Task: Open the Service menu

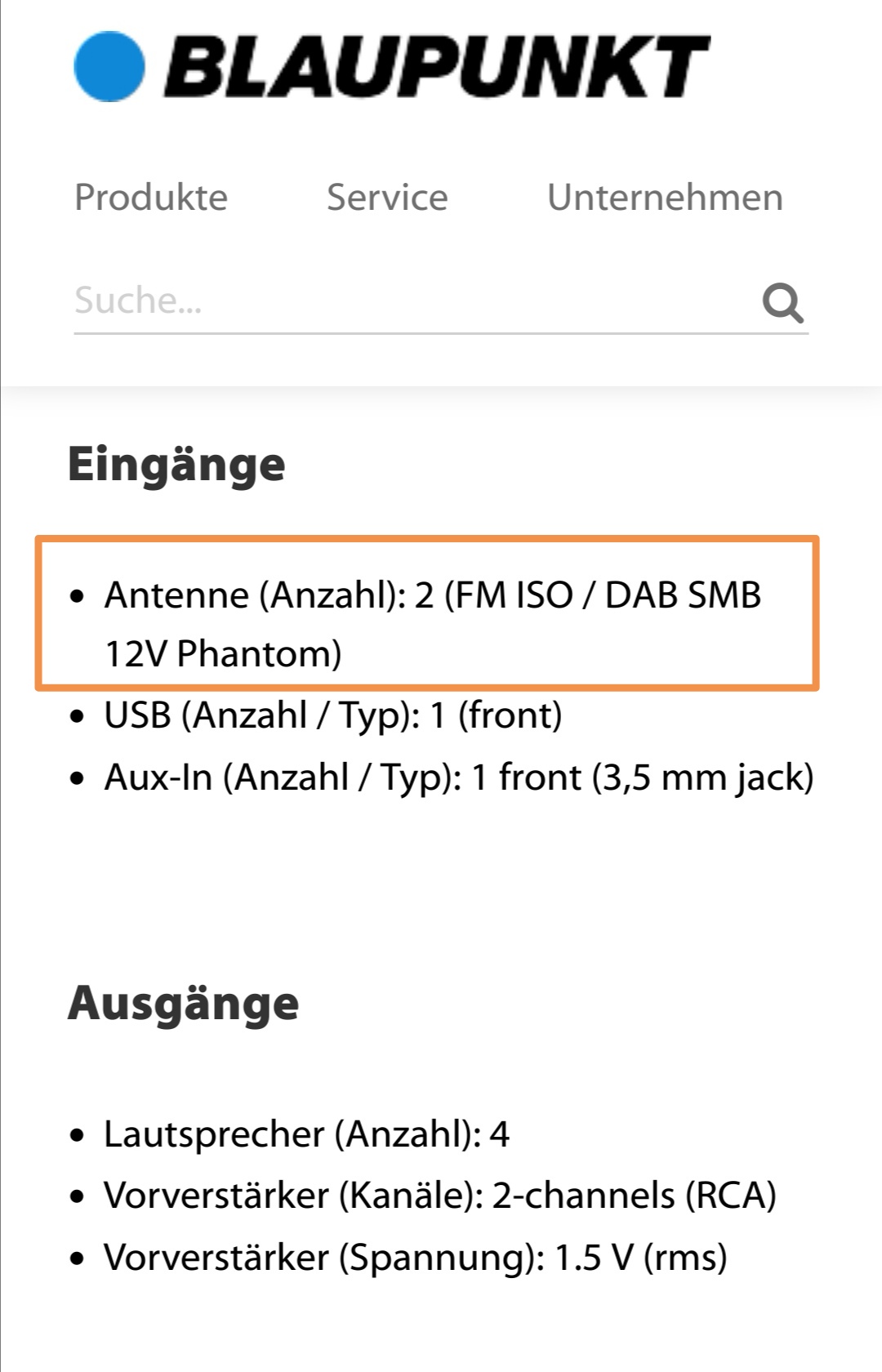Action: click(x=387, y=197)
